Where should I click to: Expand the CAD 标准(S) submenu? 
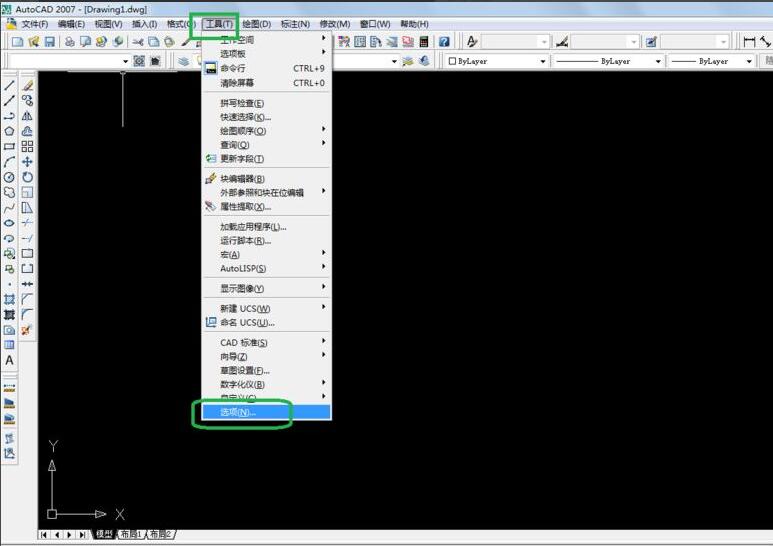pos(267,342)
